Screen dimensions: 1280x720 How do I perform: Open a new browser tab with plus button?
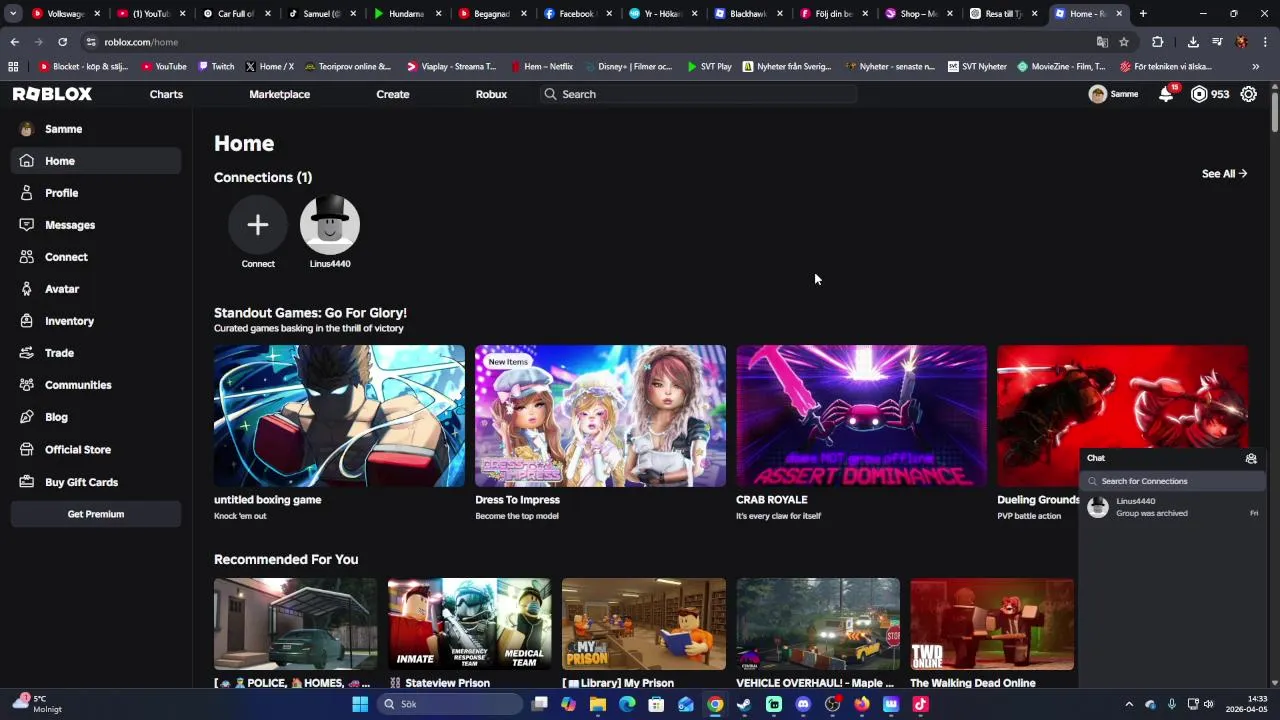pyautogui.click(x=1143, y=14)
